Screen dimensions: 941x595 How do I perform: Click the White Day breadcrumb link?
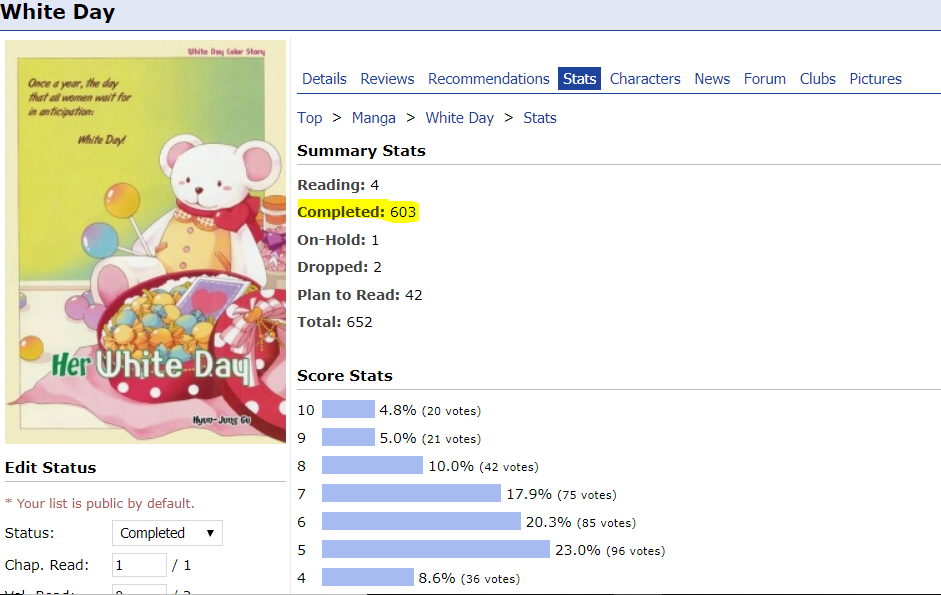460,118
